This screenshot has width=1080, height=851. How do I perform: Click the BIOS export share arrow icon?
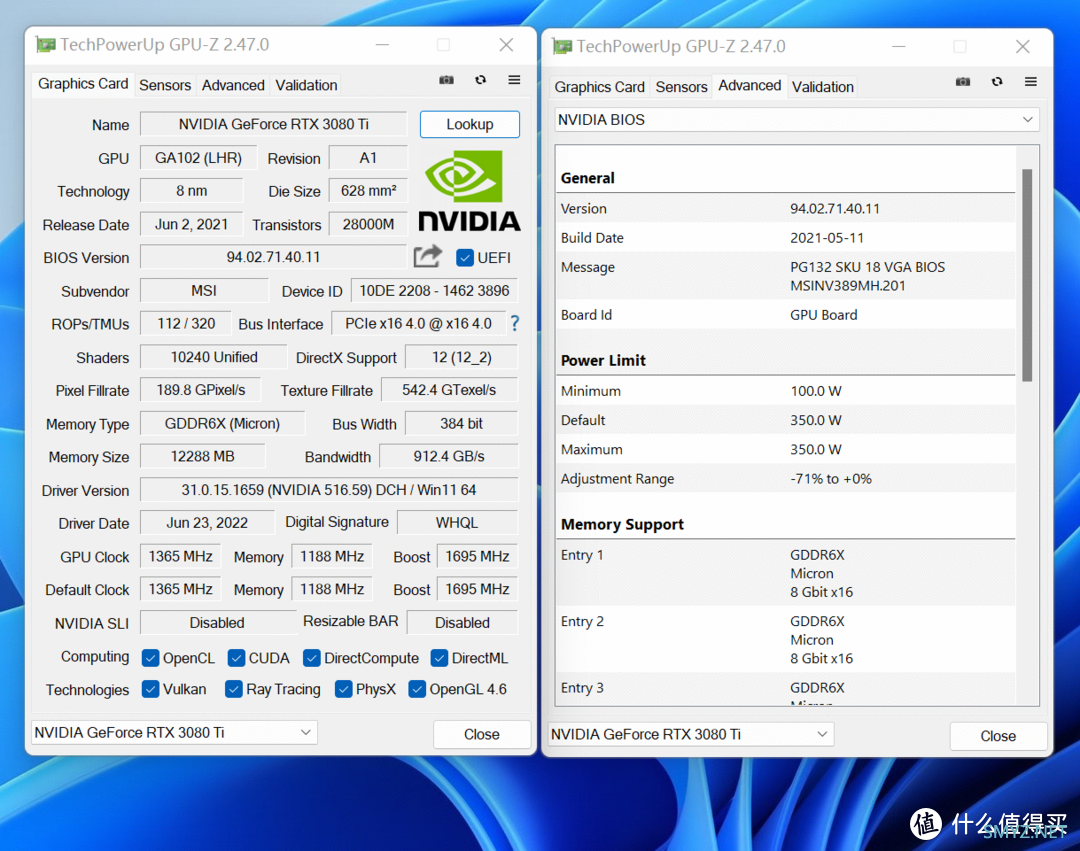pyautogui.click(x=427, y=256)
